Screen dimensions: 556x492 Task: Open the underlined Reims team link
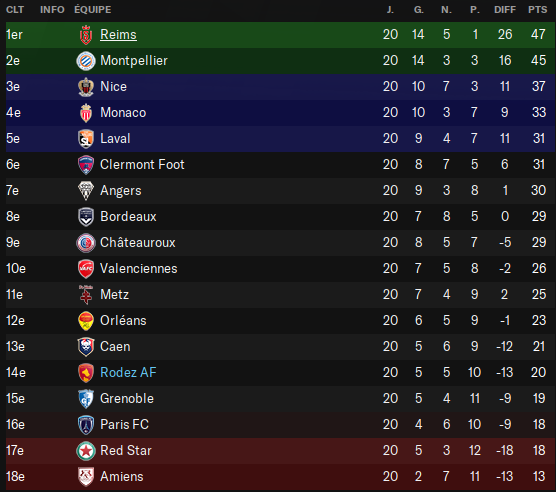pyautogui.click(x=118, y=34)
